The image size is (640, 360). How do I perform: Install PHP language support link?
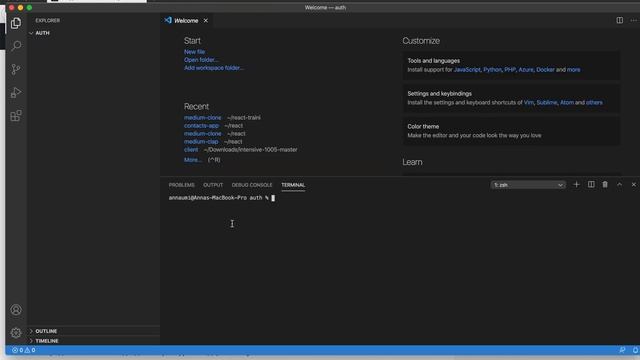click(x=510, y=70)
